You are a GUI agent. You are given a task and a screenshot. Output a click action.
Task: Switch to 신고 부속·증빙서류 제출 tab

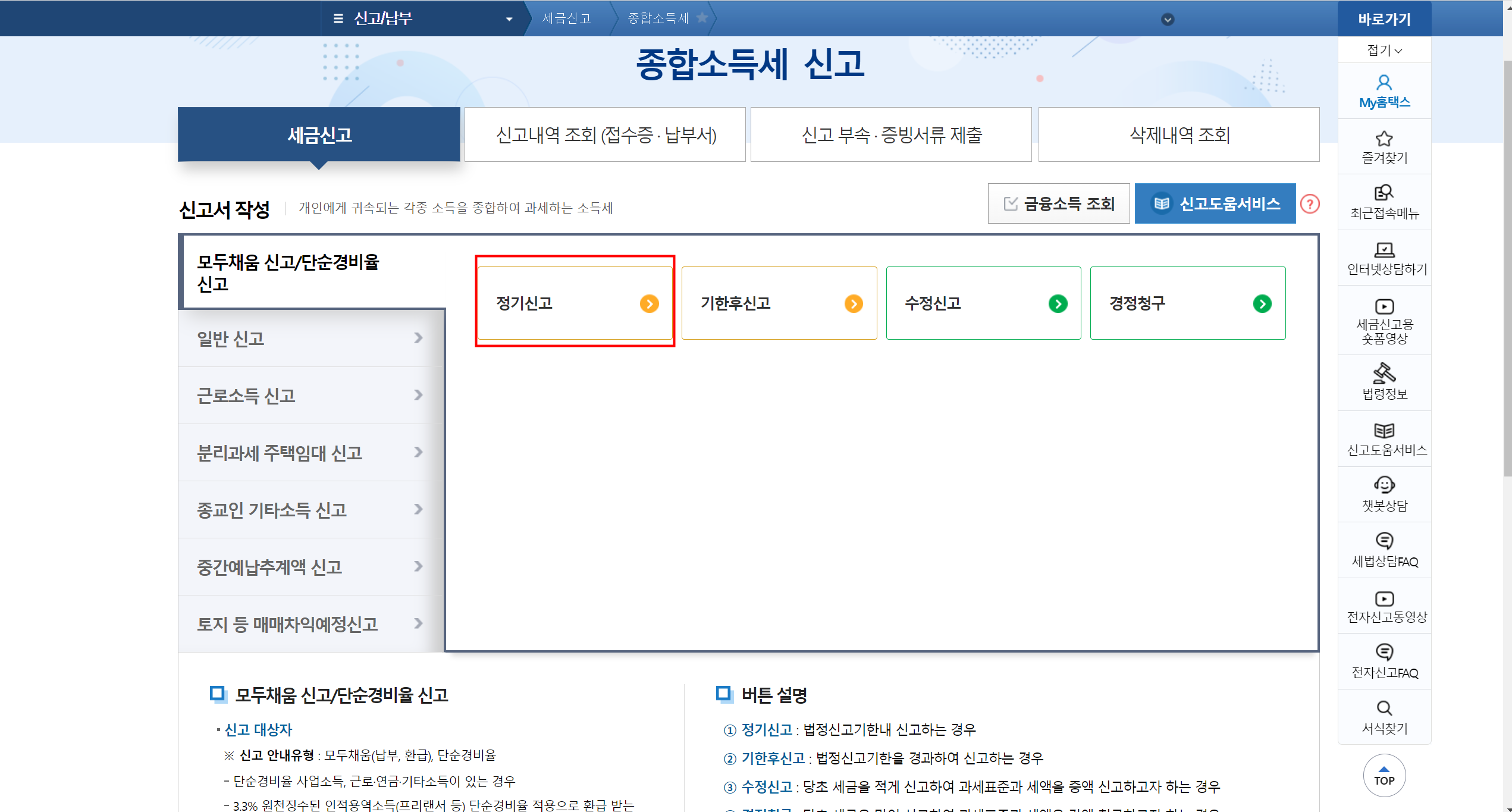coord(891,134)
